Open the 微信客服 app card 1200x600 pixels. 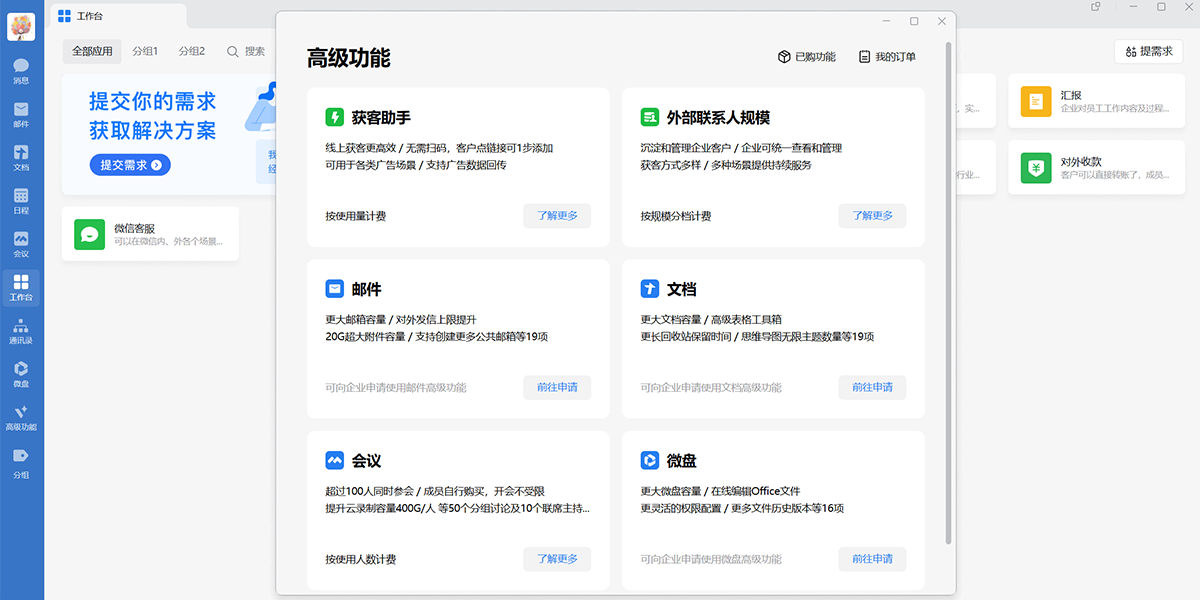pyautogui.click(x=150, y=234)
